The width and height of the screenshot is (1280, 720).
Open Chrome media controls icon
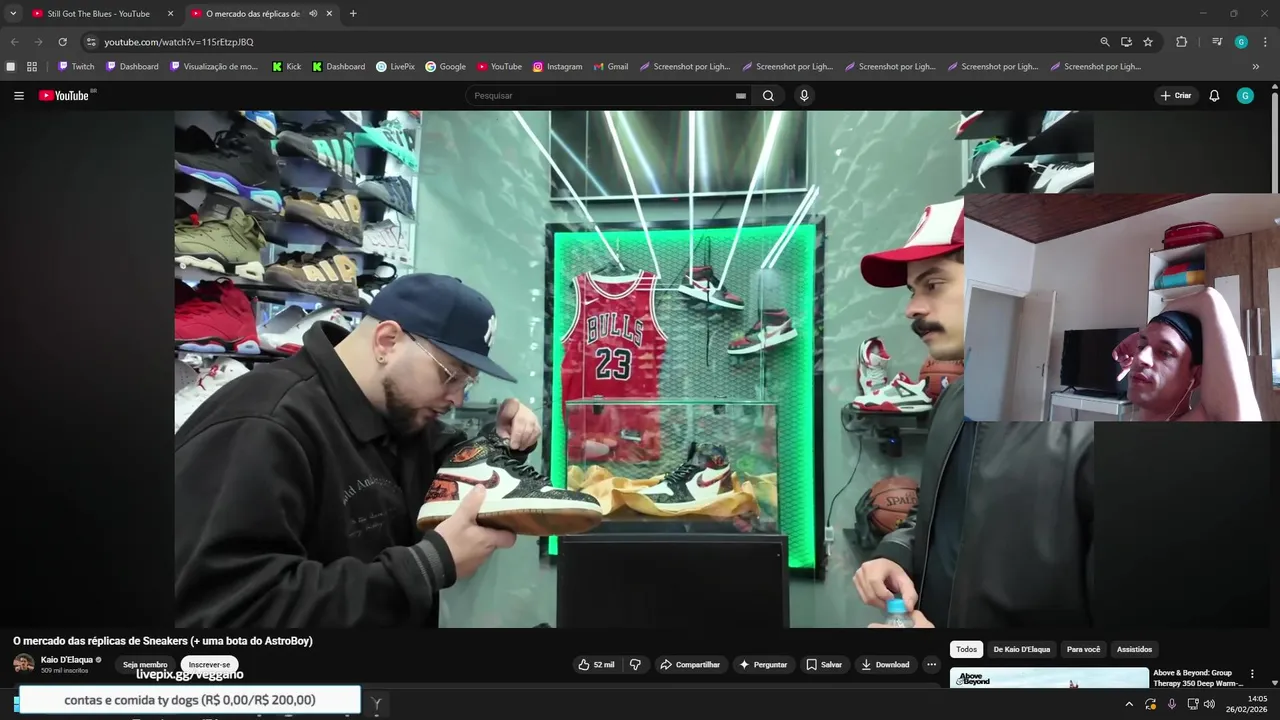click(1217, 42)
